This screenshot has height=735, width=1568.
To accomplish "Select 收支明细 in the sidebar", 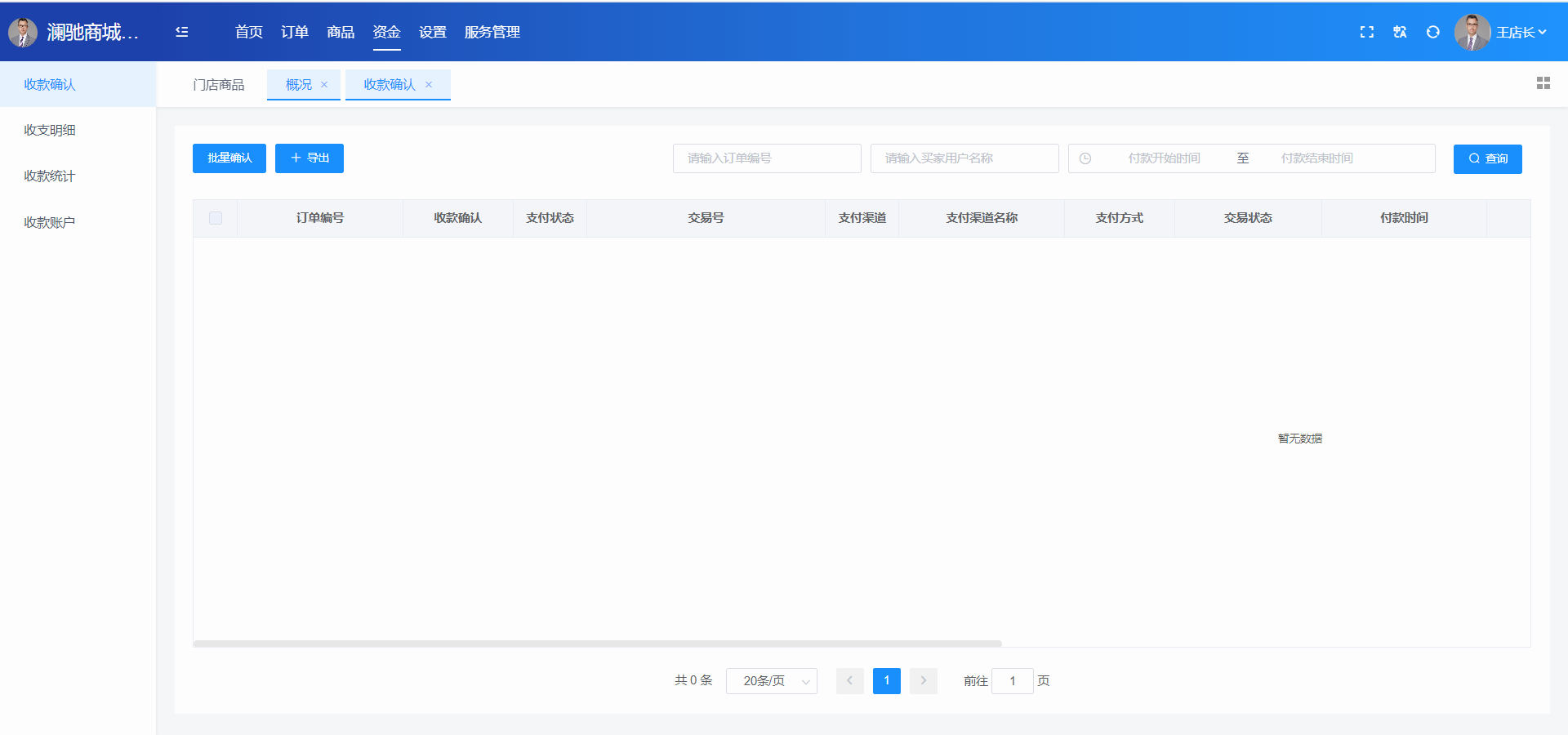I will pos(50,130).
